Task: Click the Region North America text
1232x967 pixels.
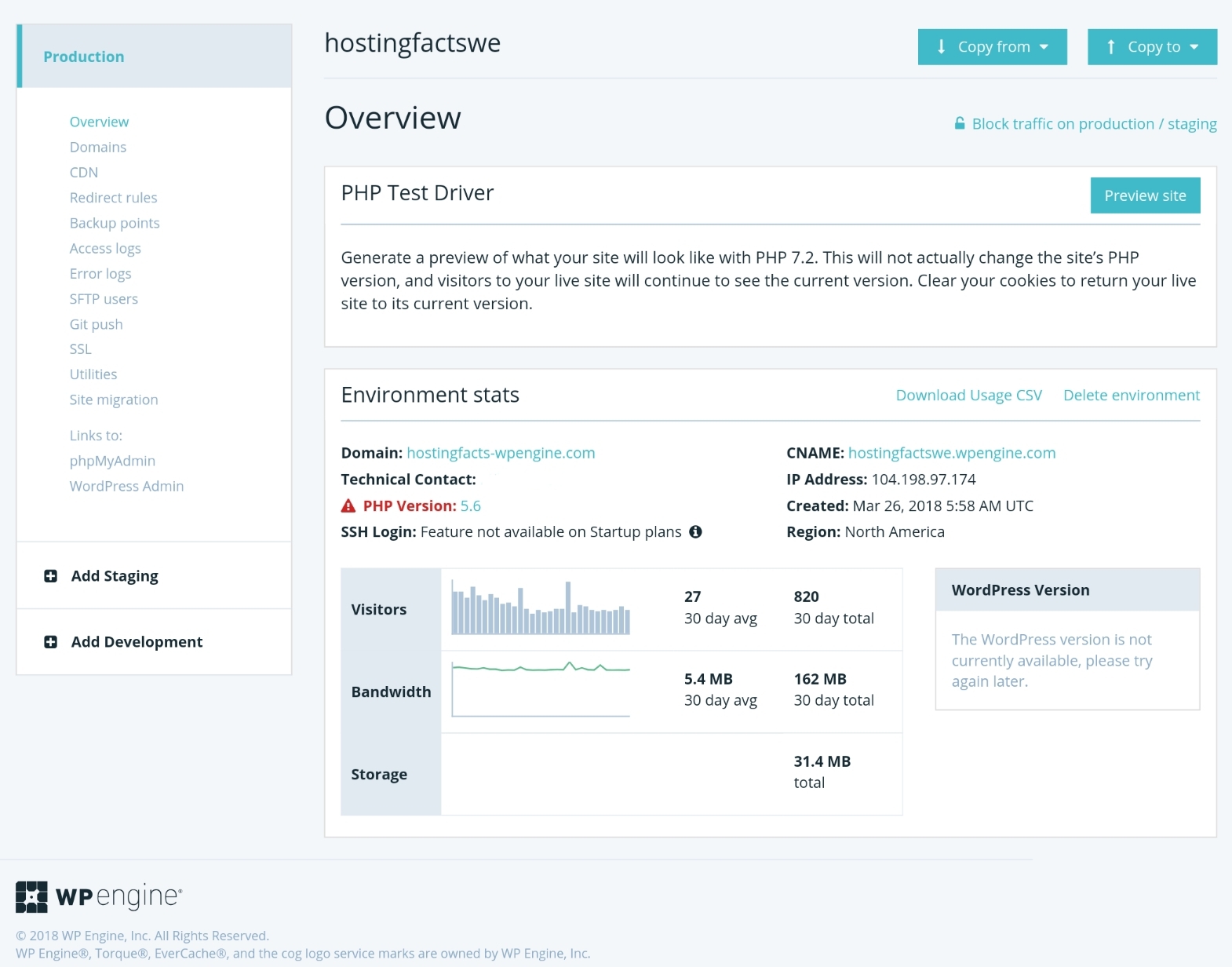Action: point(865,532)
